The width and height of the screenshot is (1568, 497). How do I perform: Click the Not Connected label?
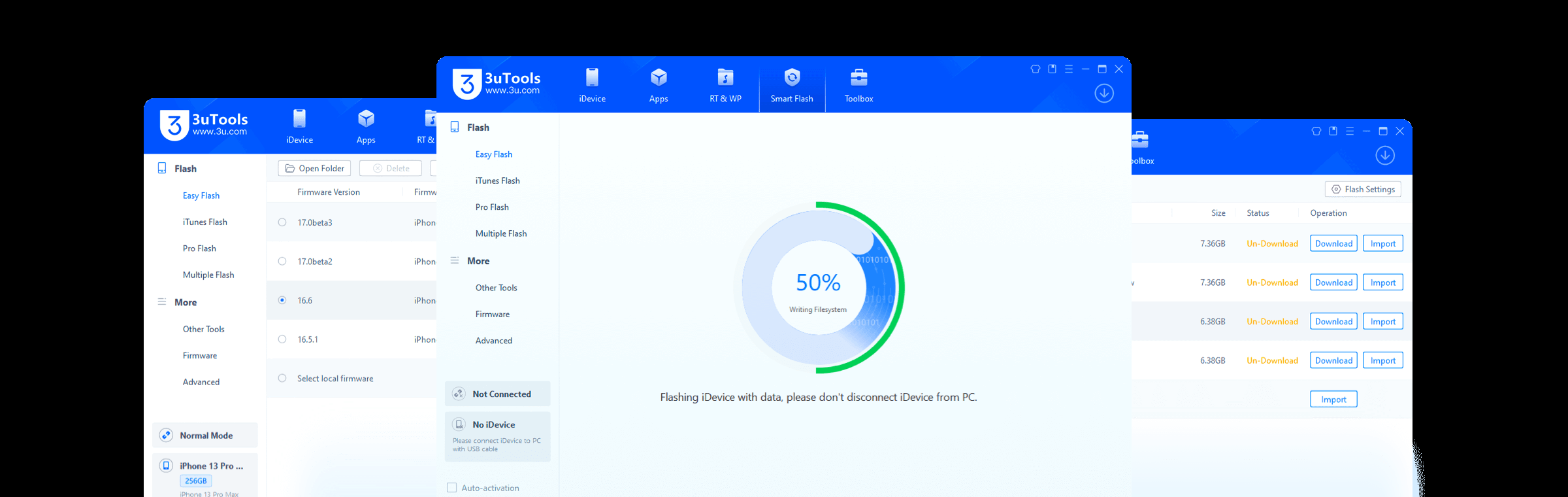click(502, 394)
